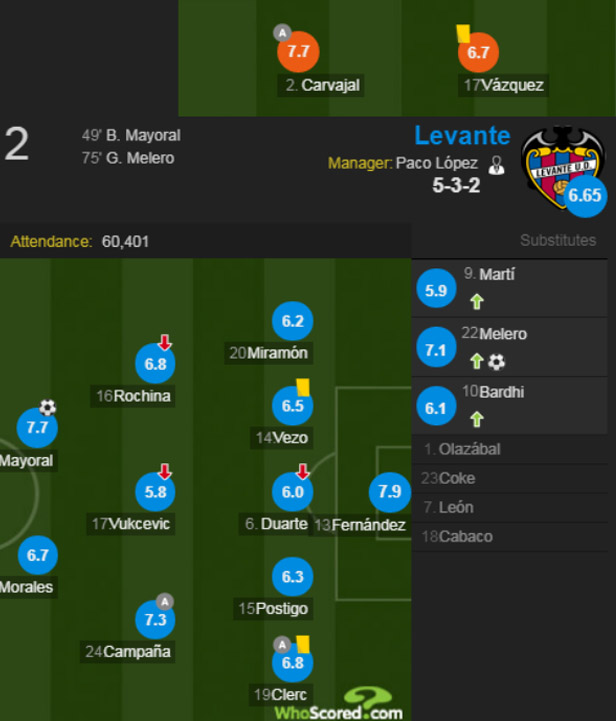Click the WhoScored.com watermark logo

(x=339, y=704)
